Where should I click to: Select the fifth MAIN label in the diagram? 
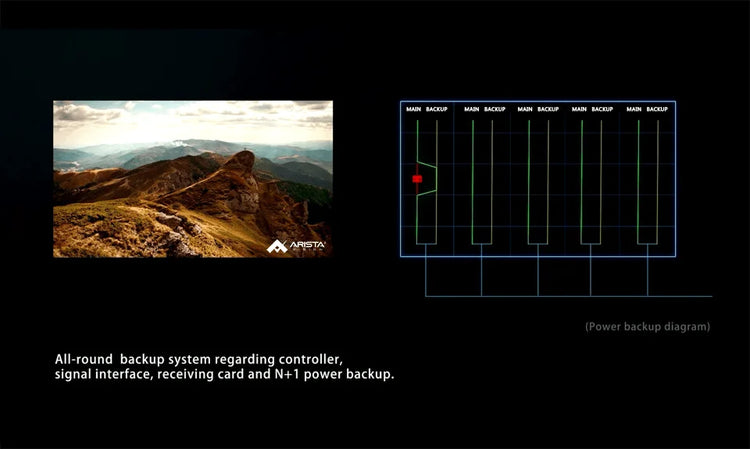click(633, 109)
